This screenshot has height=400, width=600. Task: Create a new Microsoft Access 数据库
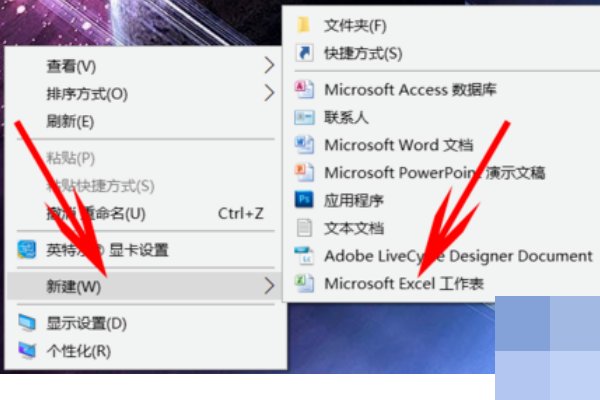444,89
